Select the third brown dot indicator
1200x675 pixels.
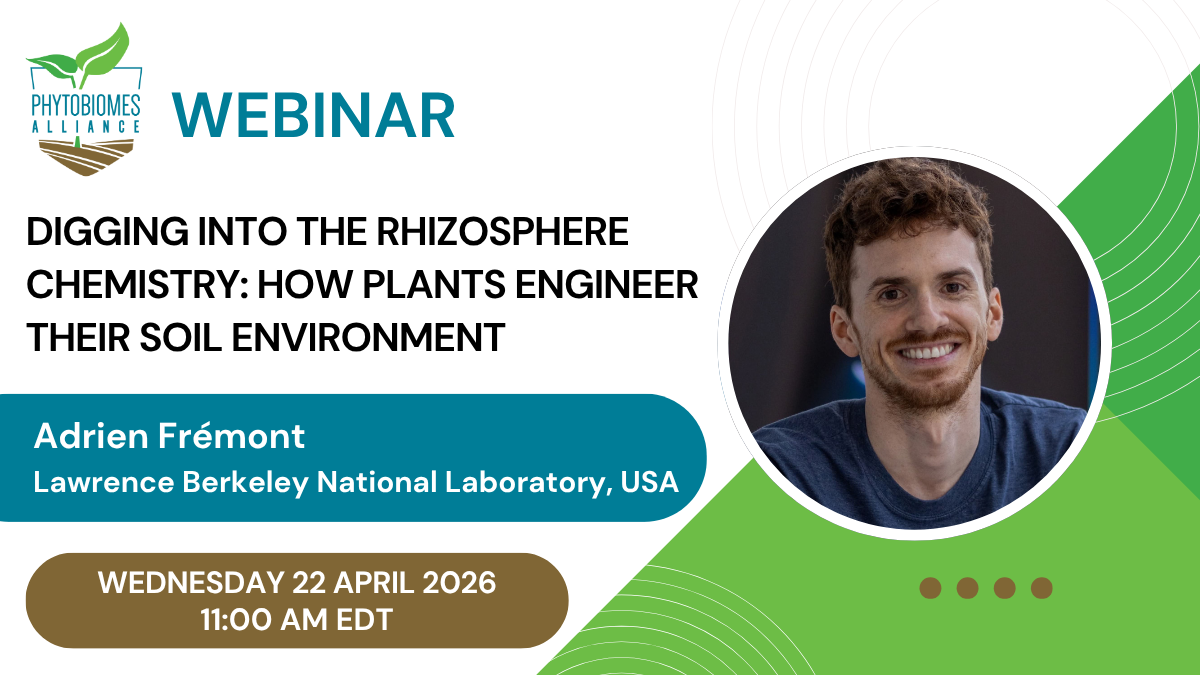click(x=1004, y=588)
